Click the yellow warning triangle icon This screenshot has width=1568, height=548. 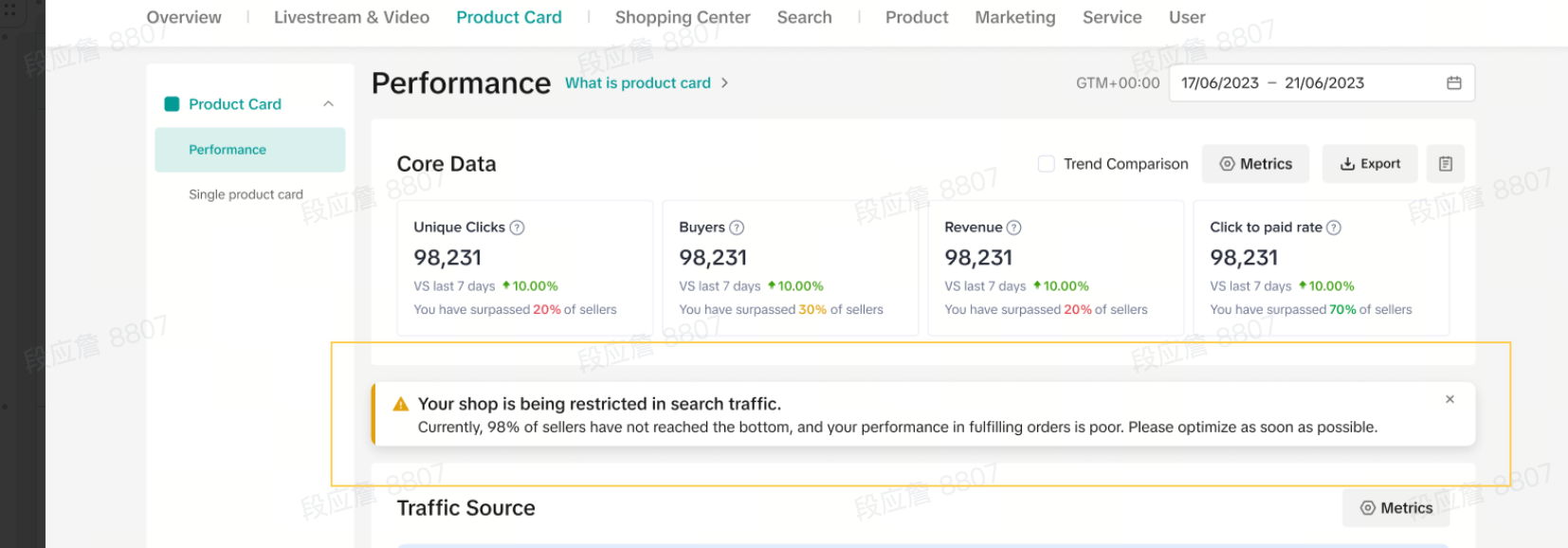[401, 404]
